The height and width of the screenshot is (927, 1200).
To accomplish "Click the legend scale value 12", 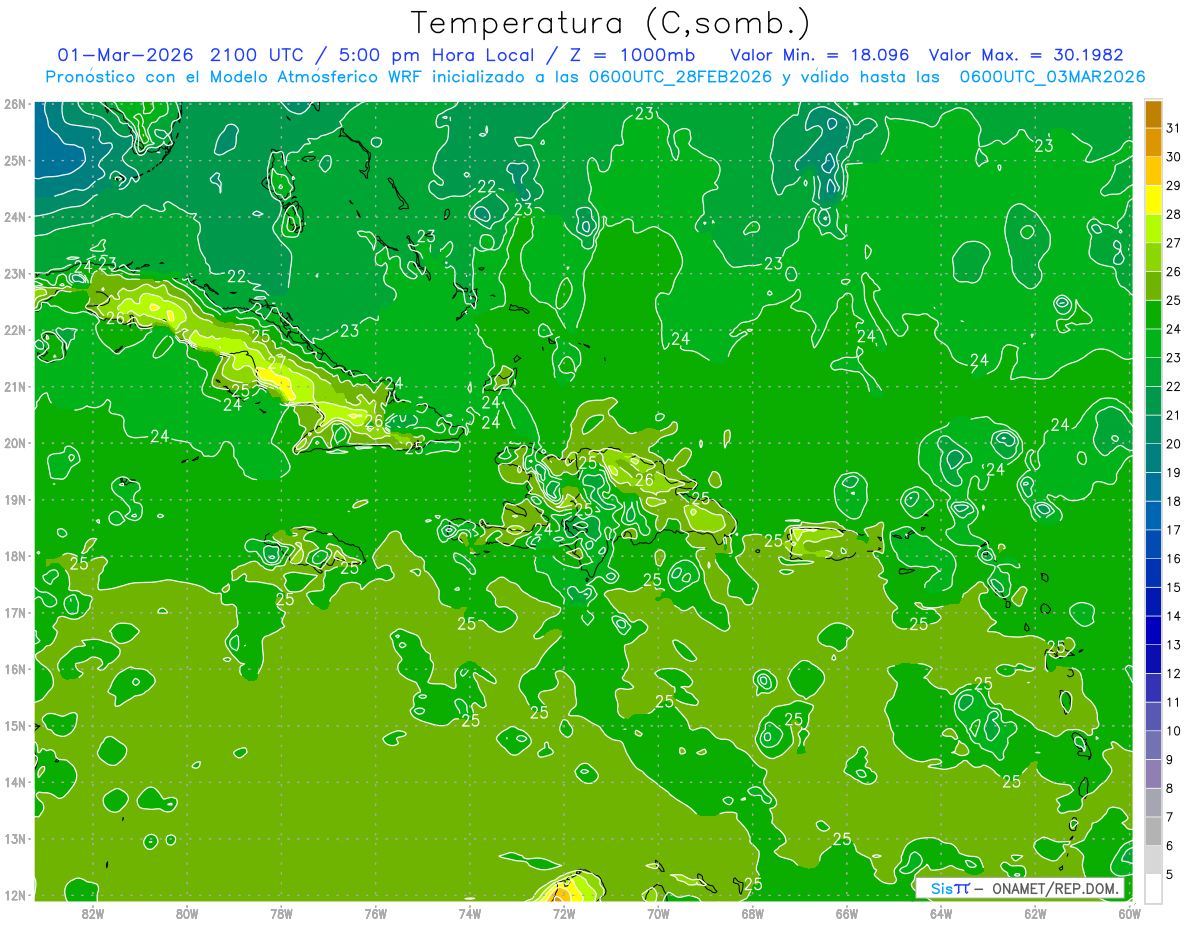I will (x=1174, y=673).
